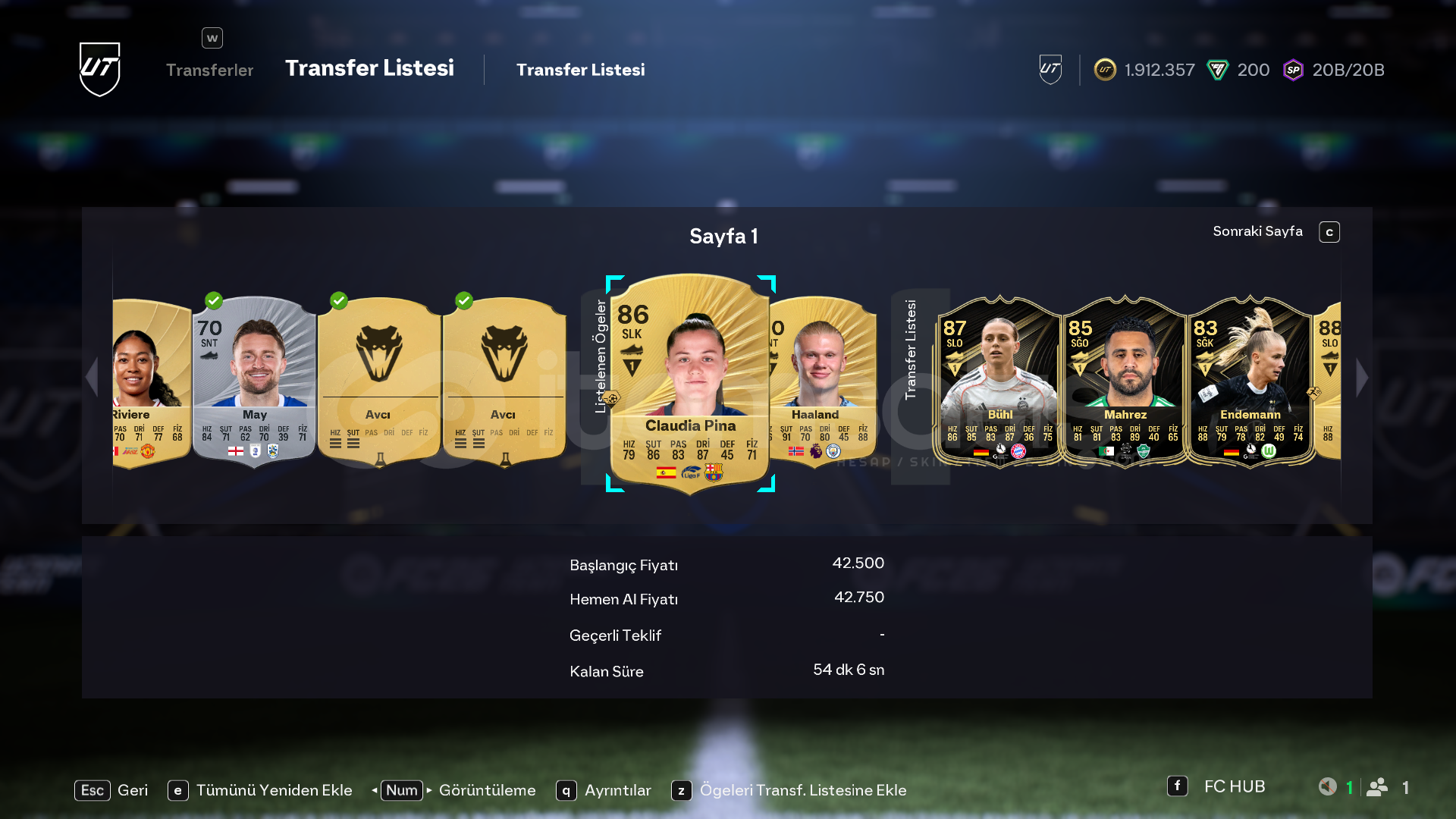The height and width of the screenshot is (819, 1456).
Task: Select the gold UT coins icon
Action: coord(1105,70)
